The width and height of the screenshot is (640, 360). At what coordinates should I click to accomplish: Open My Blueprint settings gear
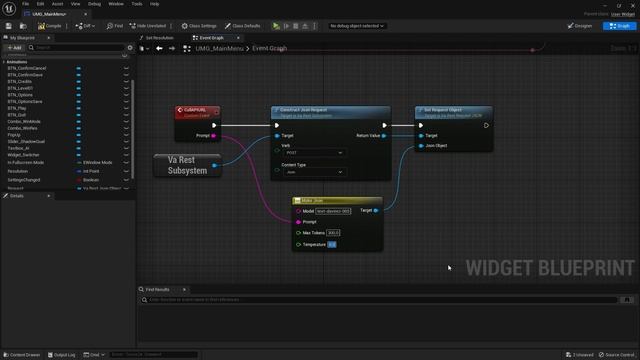tap(130, 48)
